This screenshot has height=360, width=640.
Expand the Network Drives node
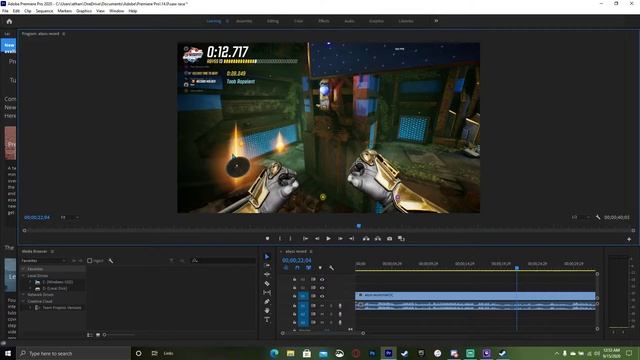[x=24, y=295]
